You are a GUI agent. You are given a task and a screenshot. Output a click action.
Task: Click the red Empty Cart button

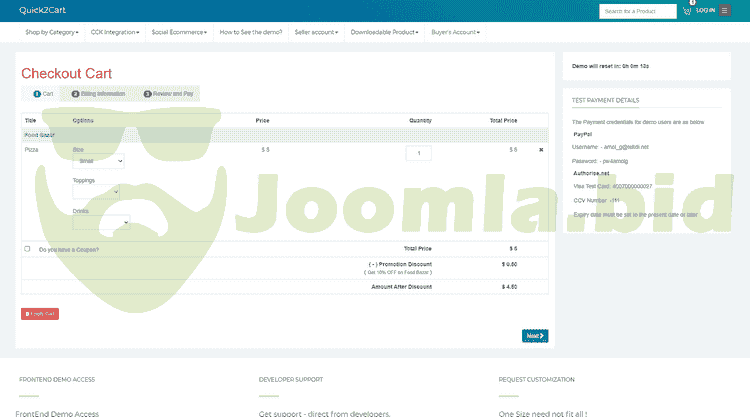coord(40,314)
